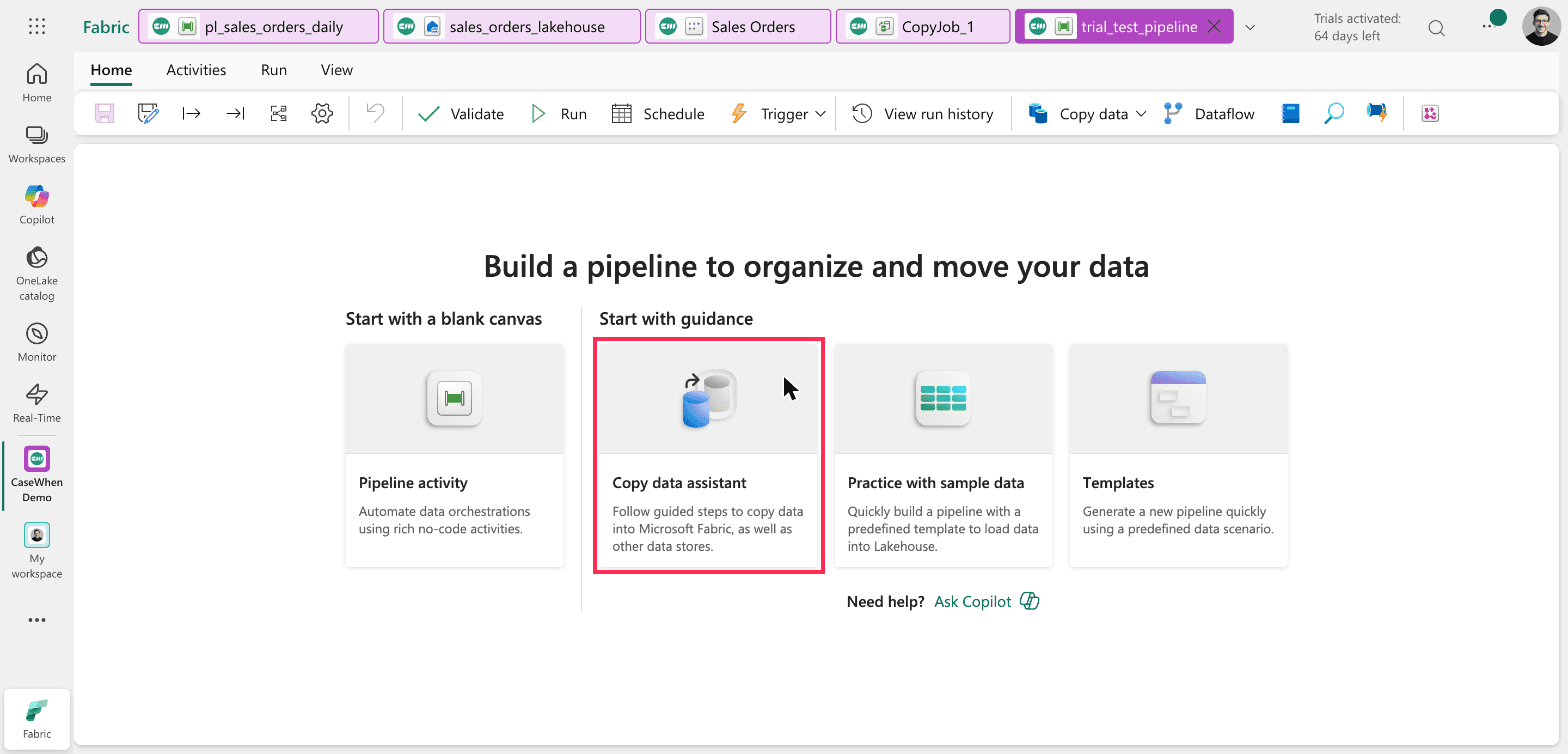1568x754 pixels.
Task: Click the import pipeline arrow icon
Action: [191, 114]
